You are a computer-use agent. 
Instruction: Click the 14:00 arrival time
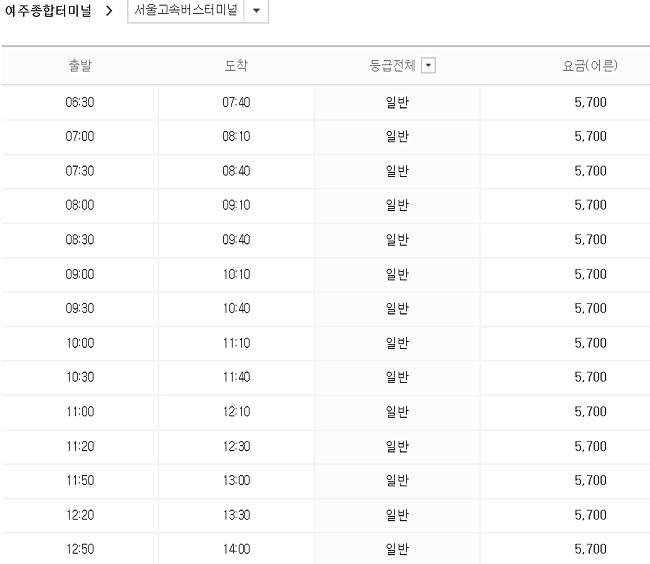pos(236,549)
